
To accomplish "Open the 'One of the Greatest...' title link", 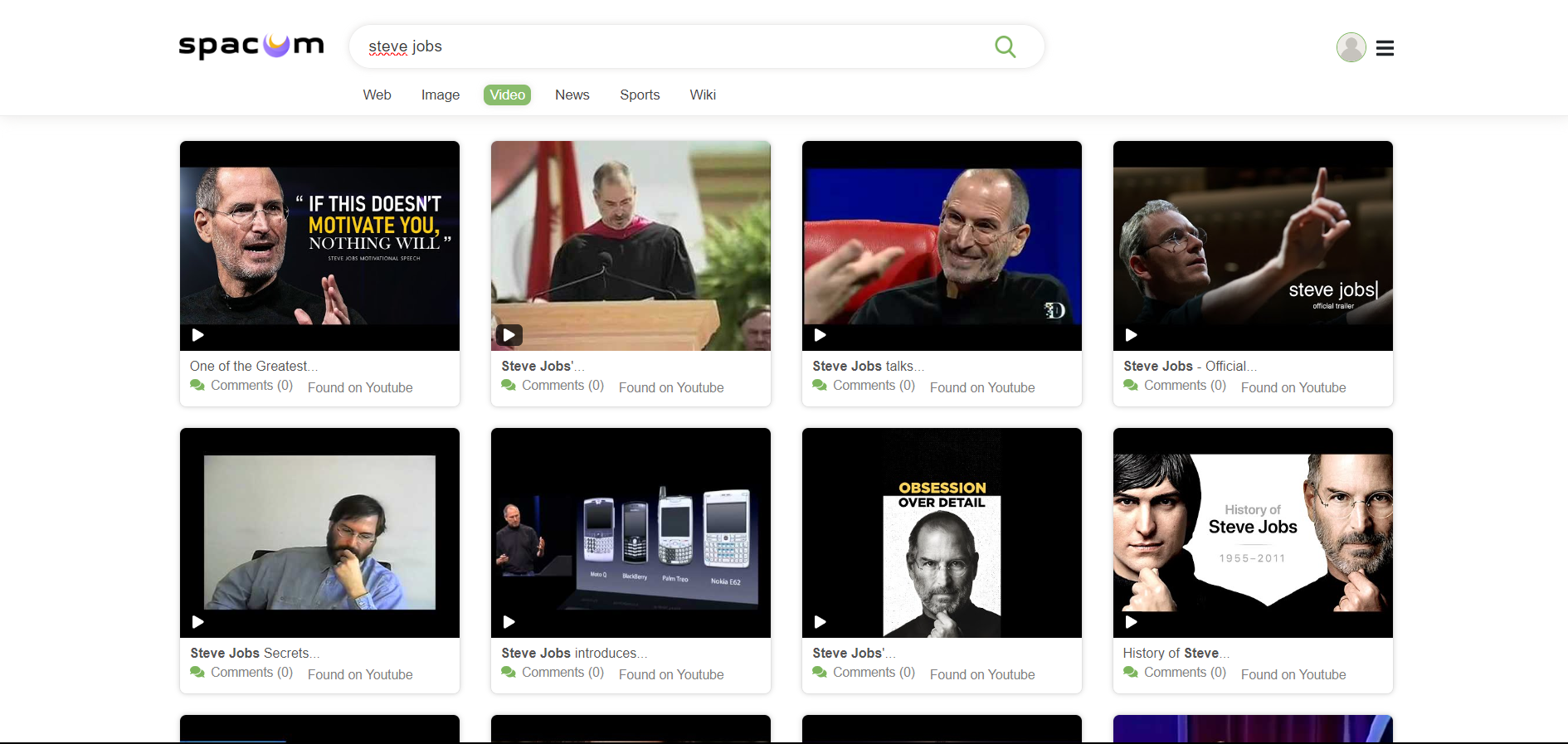I will coord(254,366).
